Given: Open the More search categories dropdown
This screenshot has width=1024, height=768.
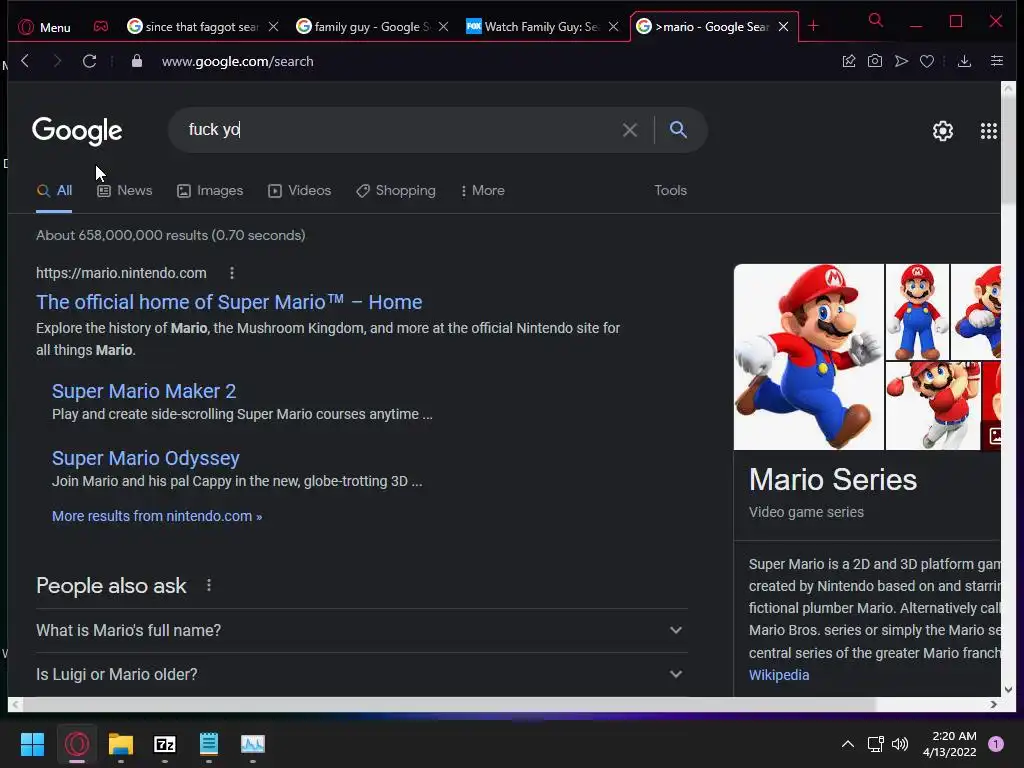Looking at the screenshot, I should click(483, 191).
